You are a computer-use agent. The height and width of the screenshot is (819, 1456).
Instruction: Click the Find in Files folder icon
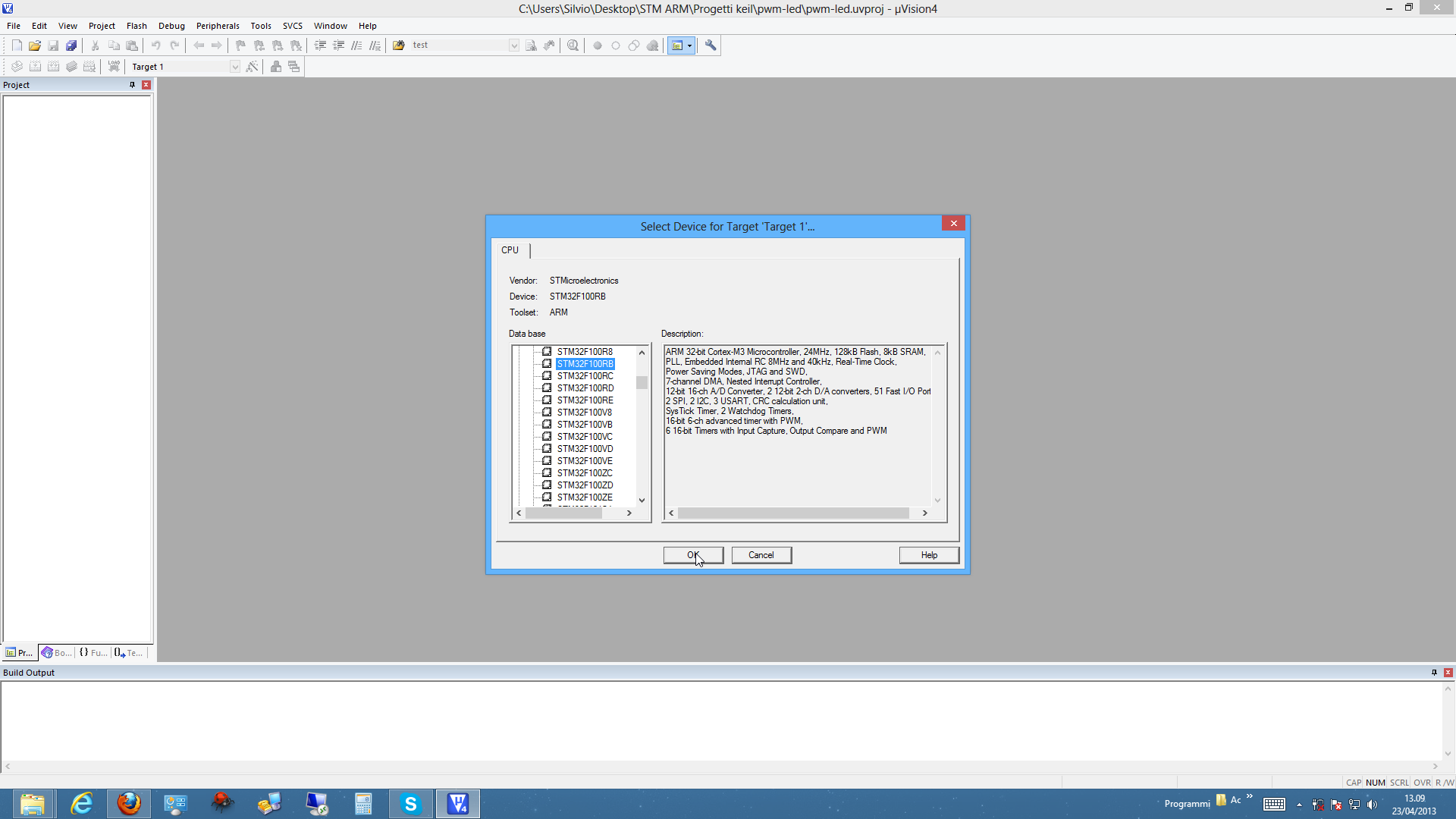tap(399, 45)
